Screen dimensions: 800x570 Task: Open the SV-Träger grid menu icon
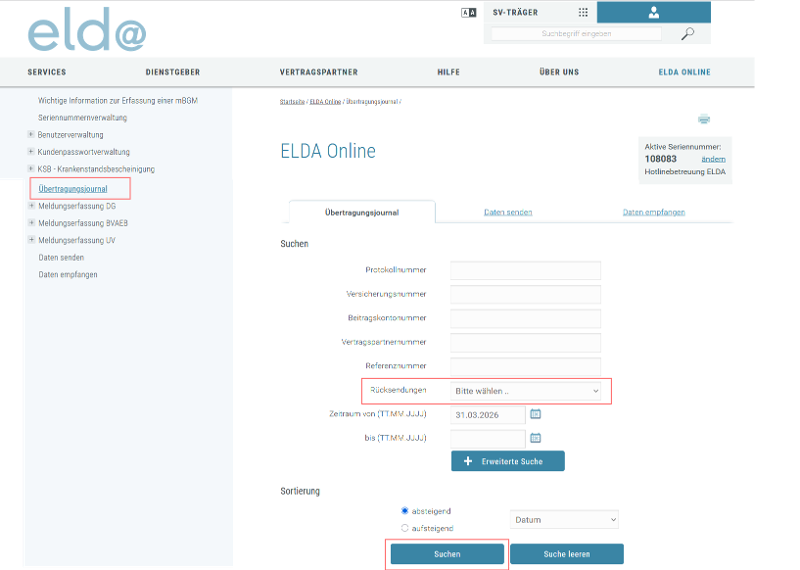pos(583,12)
